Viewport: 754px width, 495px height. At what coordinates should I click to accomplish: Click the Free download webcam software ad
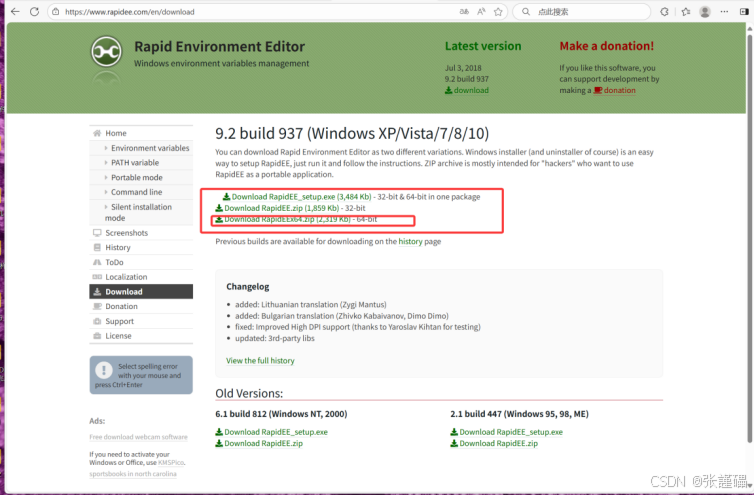(138, 437)
